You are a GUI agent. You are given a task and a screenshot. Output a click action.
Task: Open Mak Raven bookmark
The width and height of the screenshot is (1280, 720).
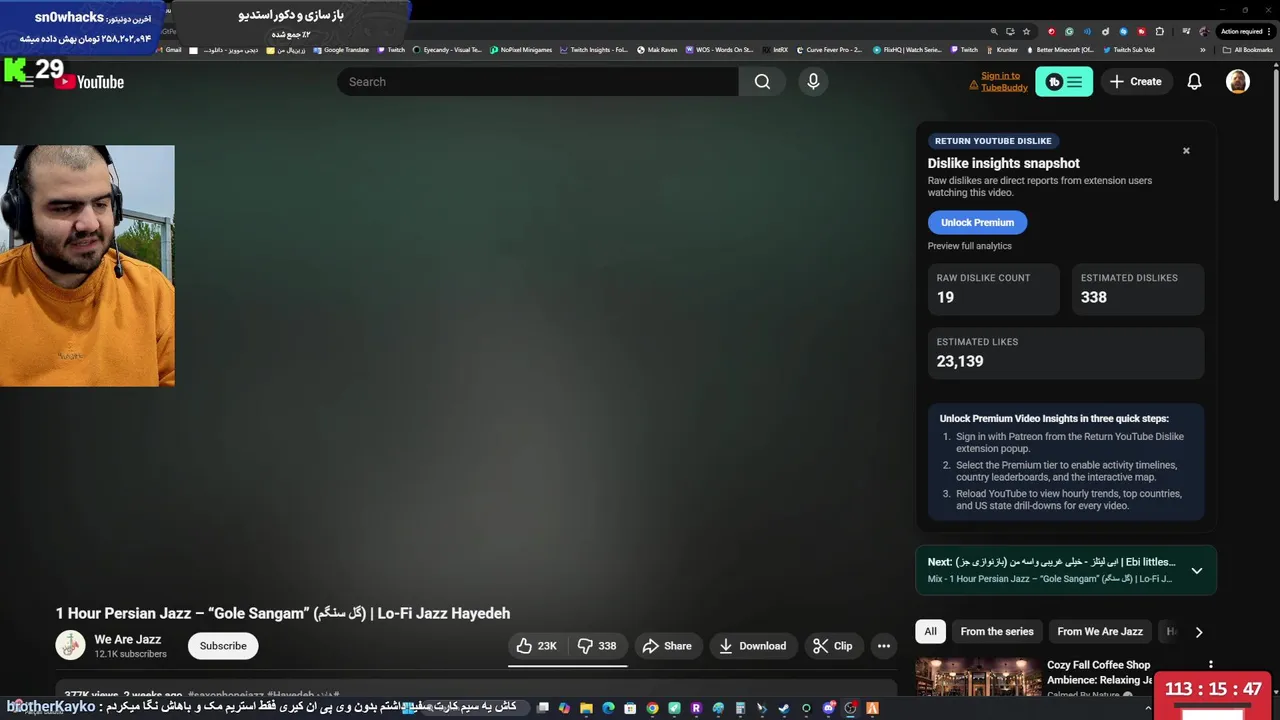[657, 50]
